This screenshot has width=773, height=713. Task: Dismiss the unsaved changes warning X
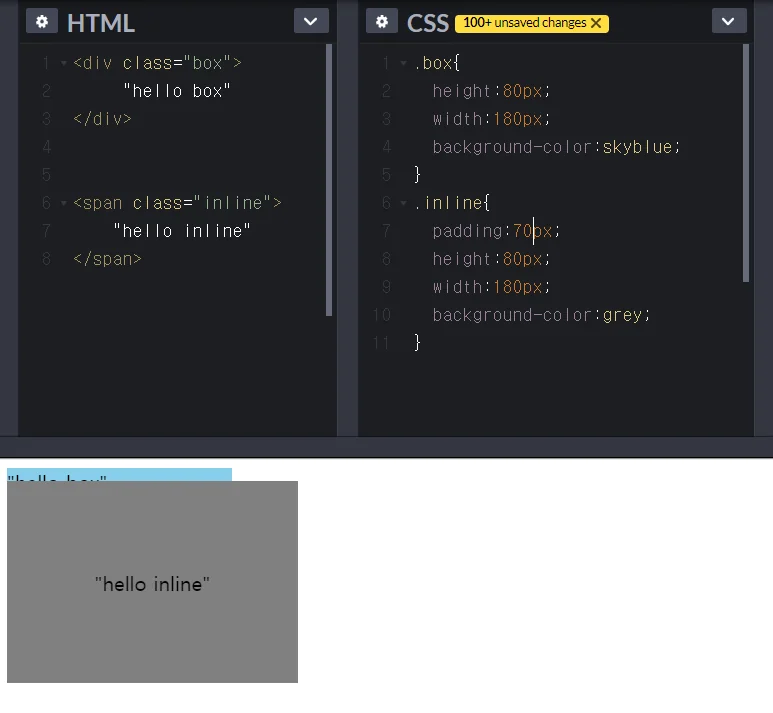coord(596,23)
